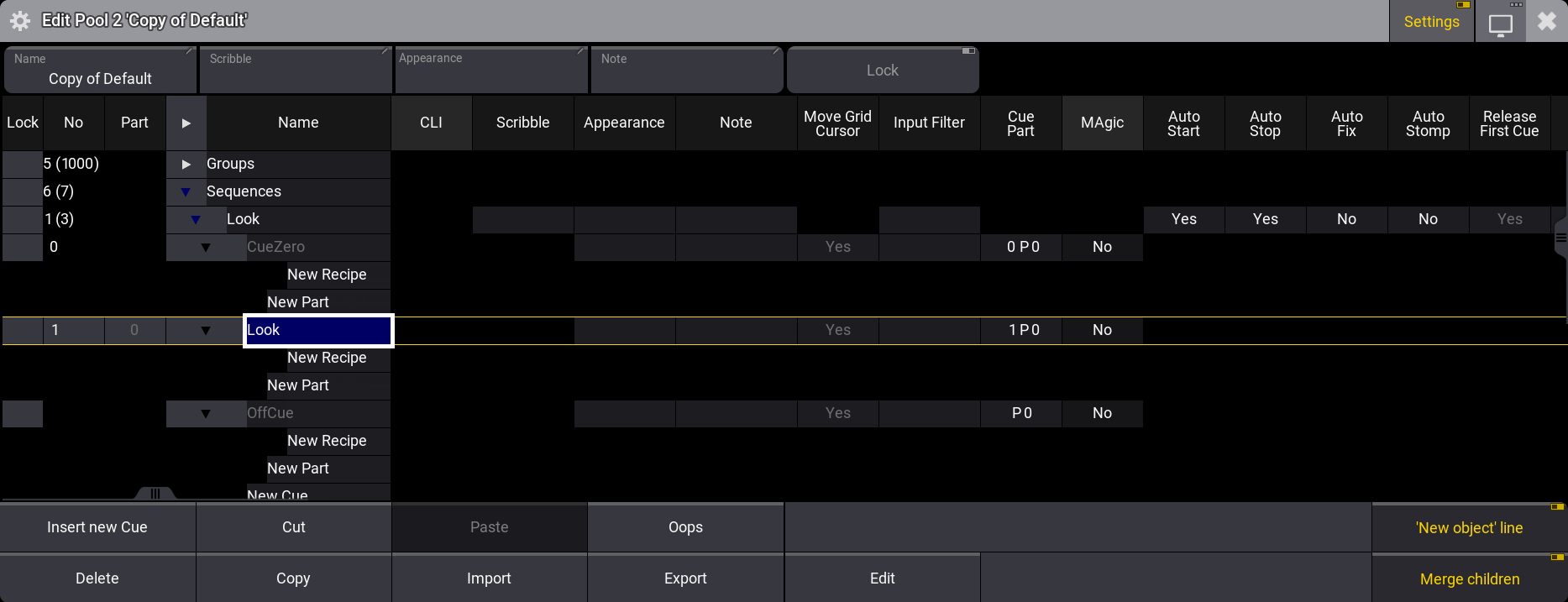Click the monitor display icon

pyautogui.click(x=1500, y=23)
